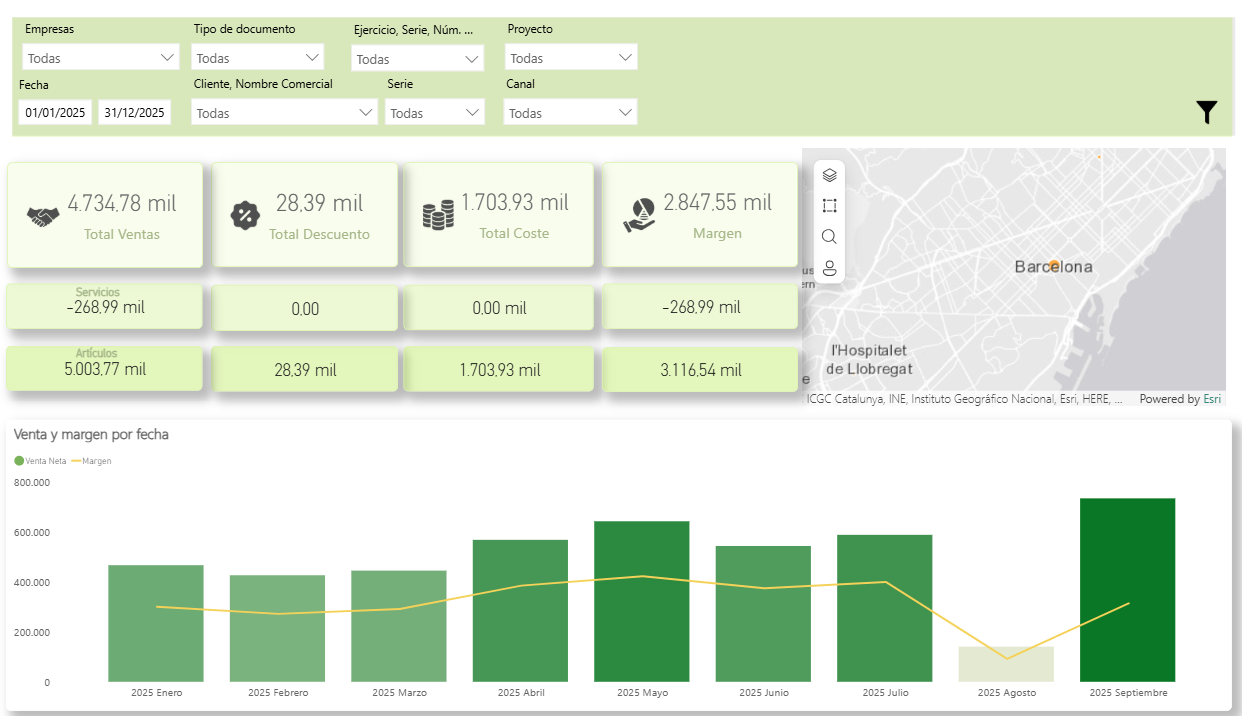Expand the Cliente, Nombre Comercial dropdown
The height and width of the screenshot is (716, 1242).
(x=285, y=113)
